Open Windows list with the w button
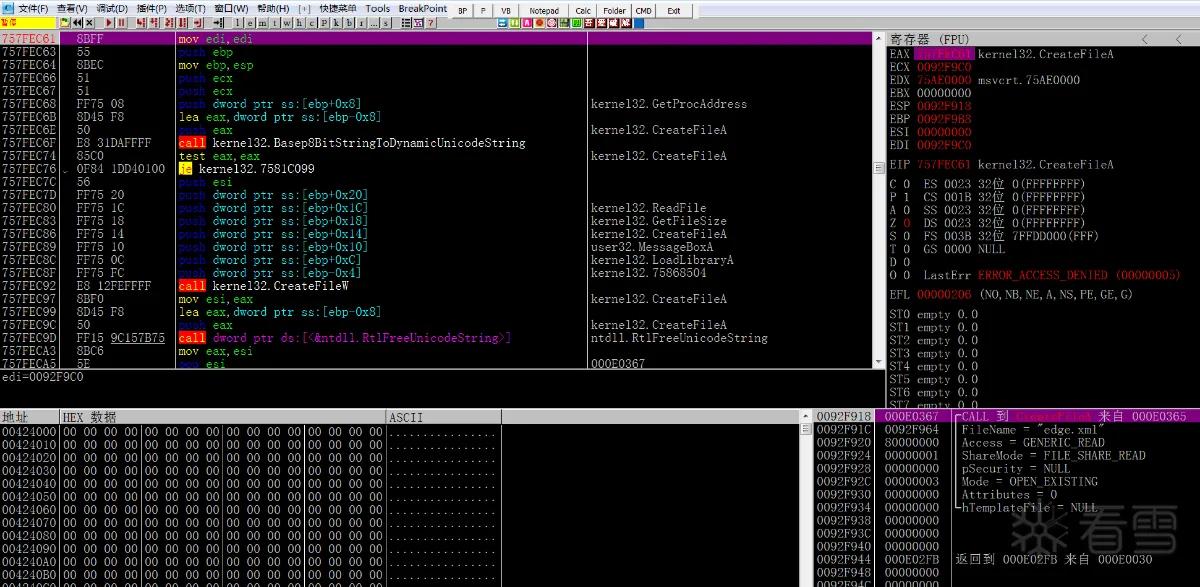Image resolution: width=1200 pixels, height=587 pixels. click(x=286, y=22)
